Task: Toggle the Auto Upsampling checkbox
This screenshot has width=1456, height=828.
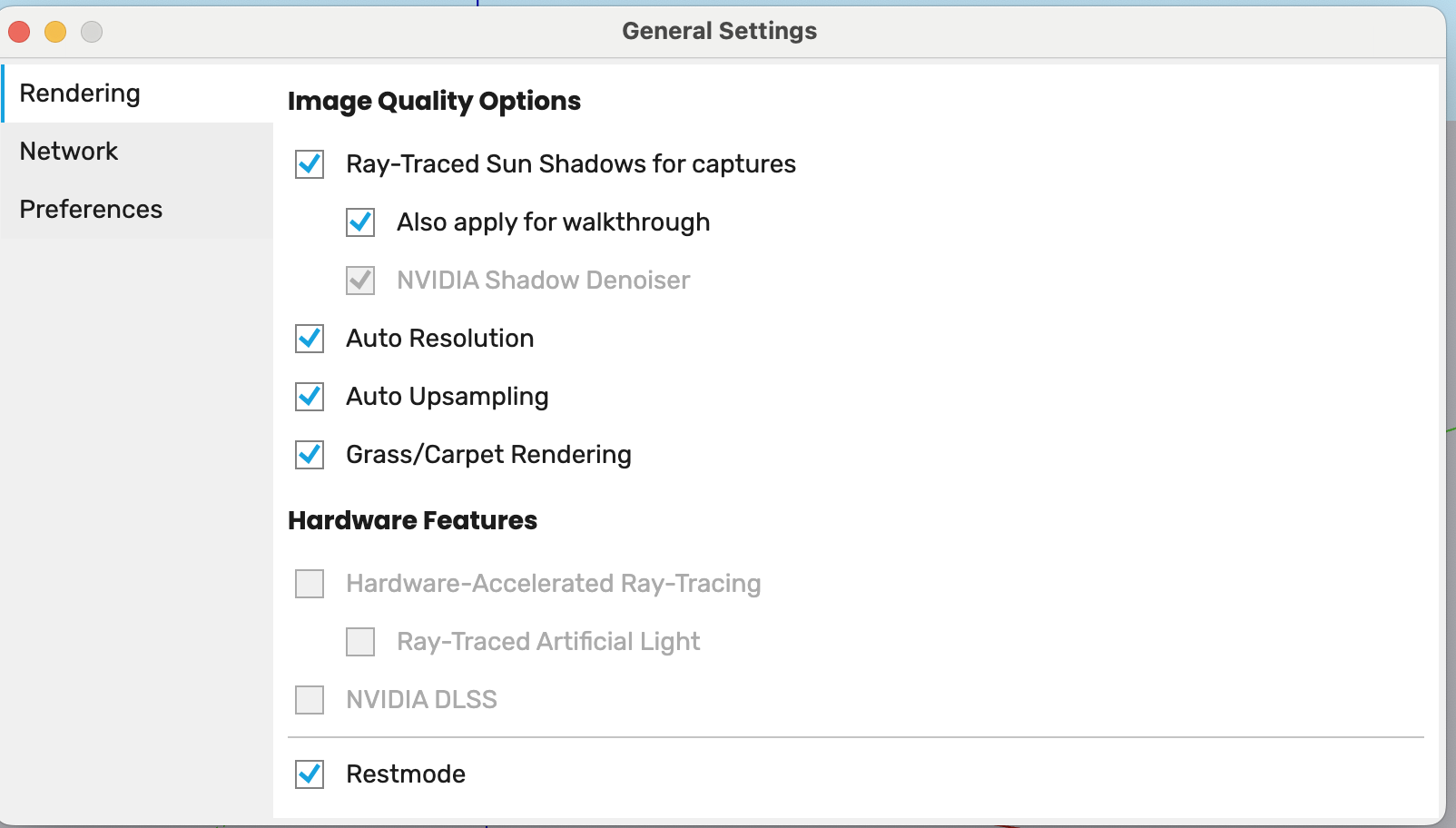Action: [x=310, y=397]
